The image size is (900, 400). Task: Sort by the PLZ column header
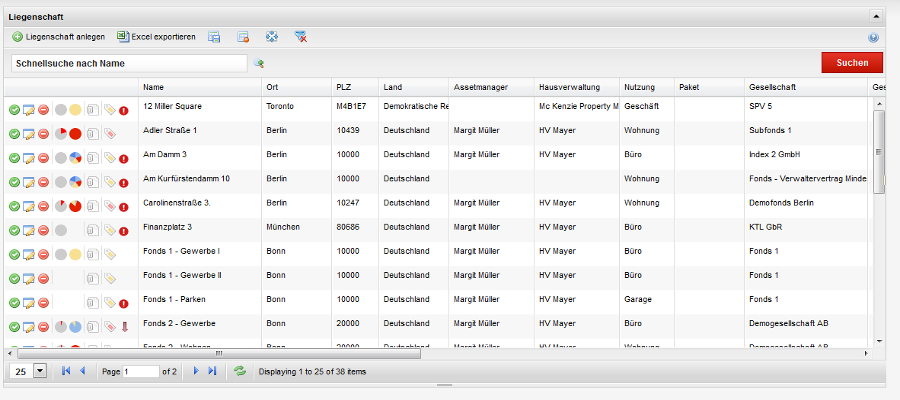[x=355, y=87]
